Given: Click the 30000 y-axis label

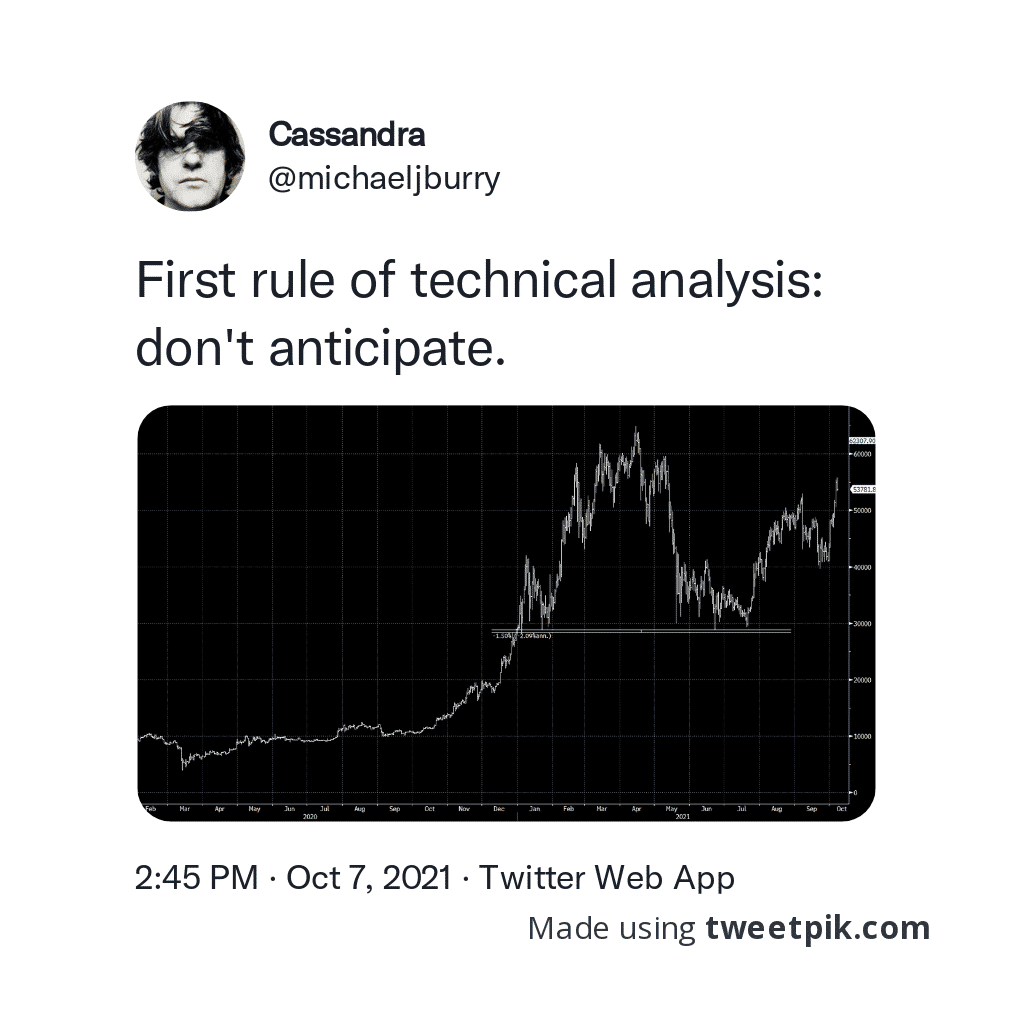Looking at the screenshot, I should (862, 624).
